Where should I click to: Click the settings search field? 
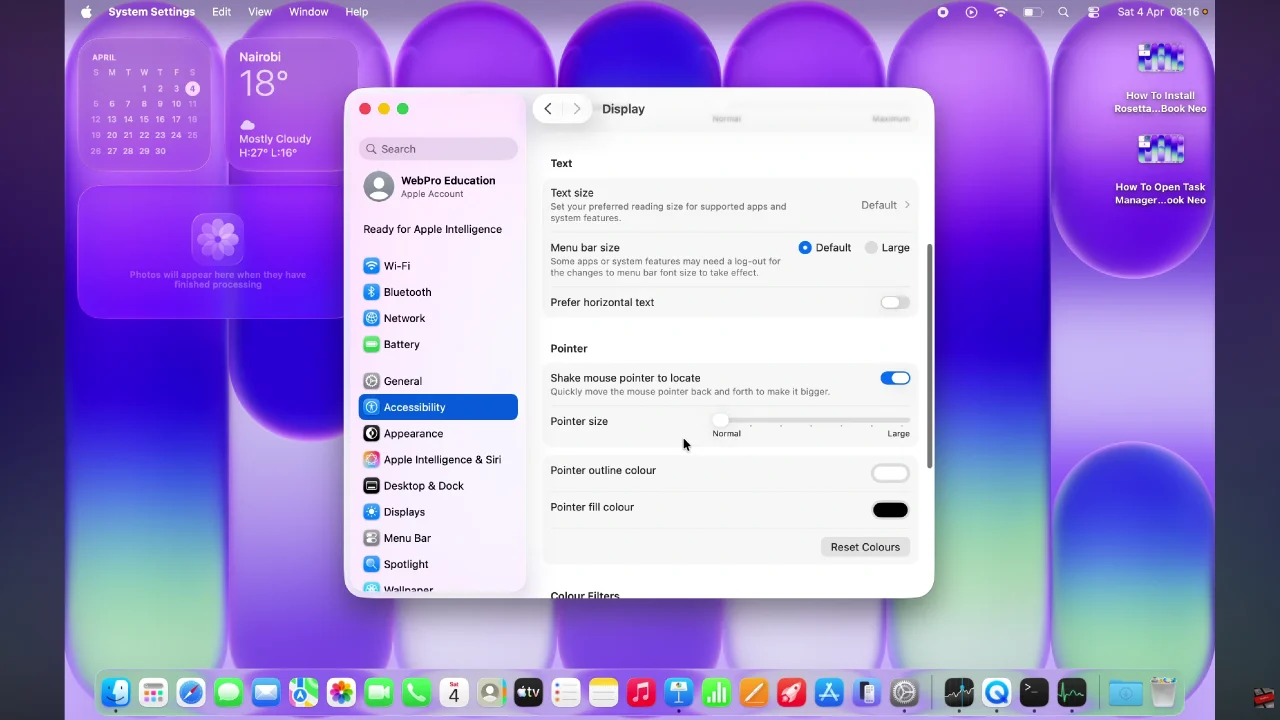(x=438, y=148)
